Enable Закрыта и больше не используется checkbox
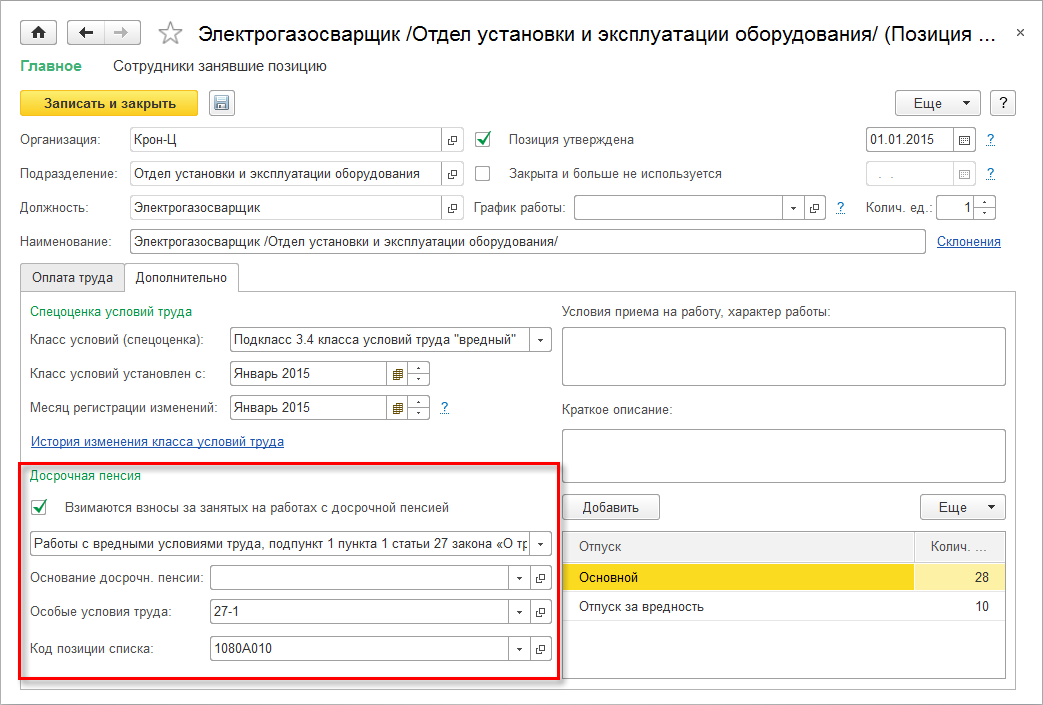Image resolution: width=1043 pixels, height=705 pixels. [483, 173]
